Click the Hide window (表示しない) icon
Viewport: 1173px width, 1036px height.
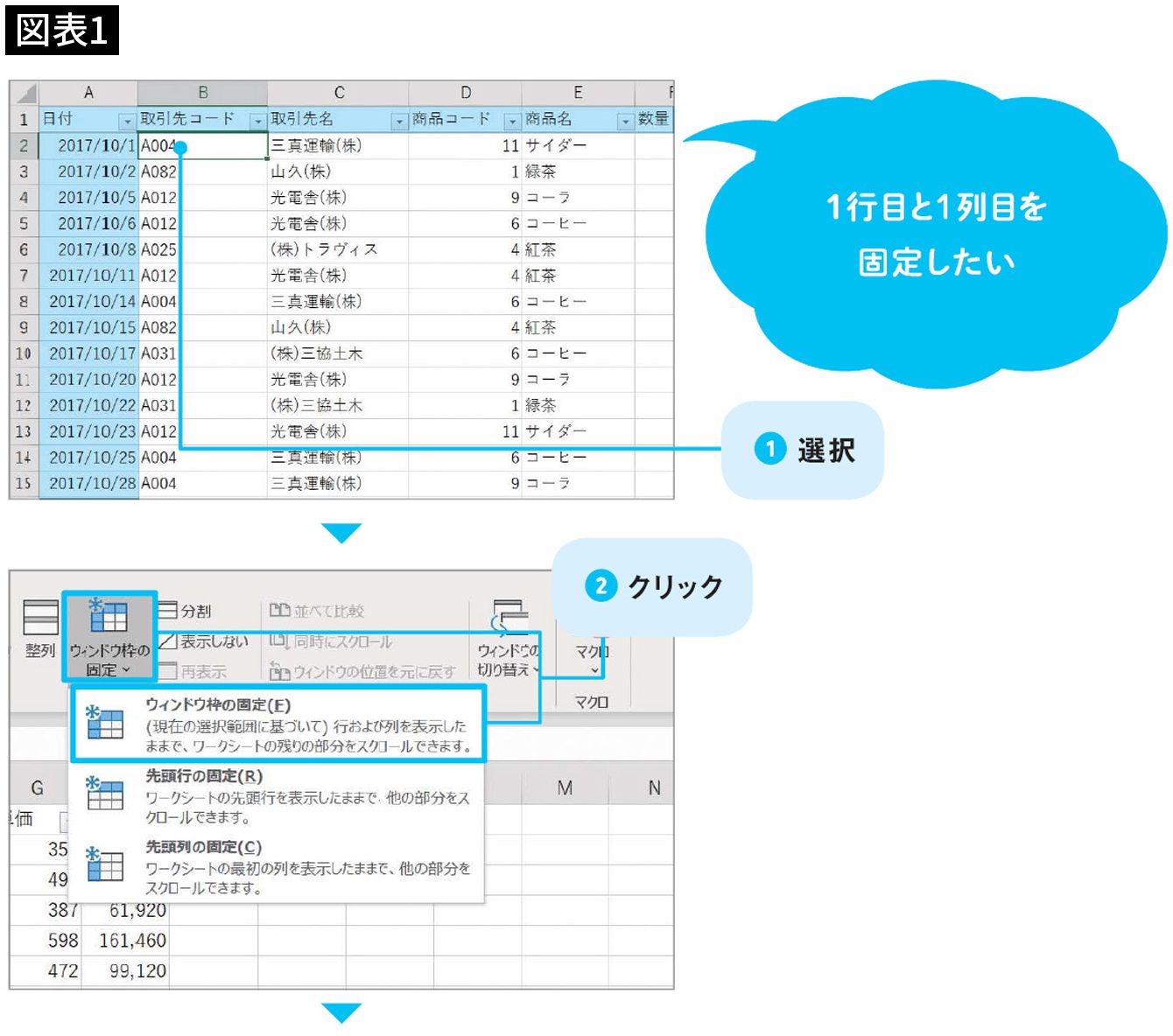pos(168,641)
